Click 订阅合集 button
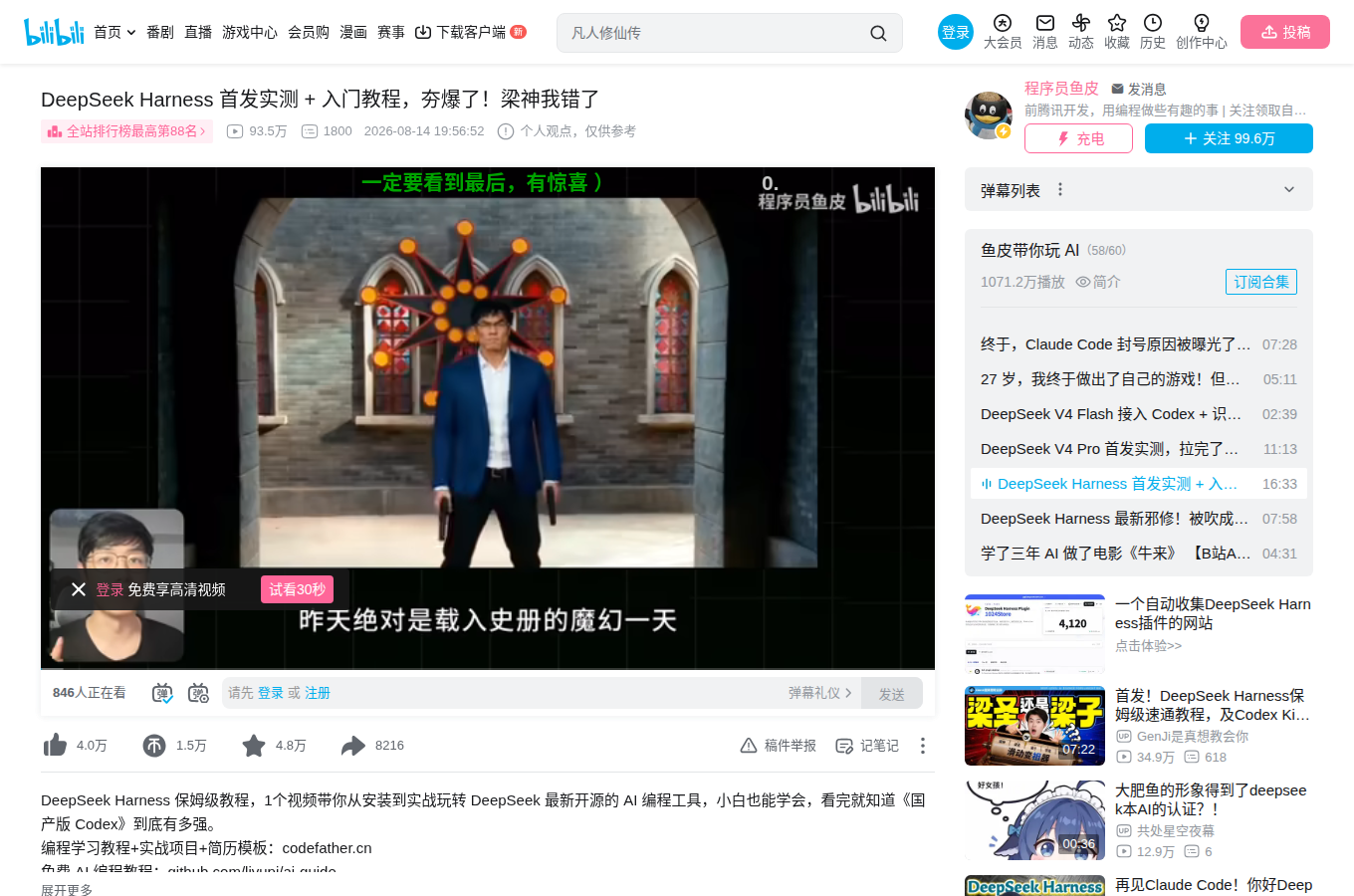 coord(1261,282)
